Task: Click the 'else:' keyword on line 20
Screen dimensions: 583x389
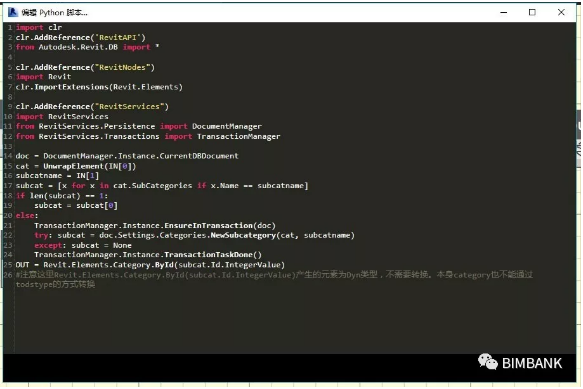Action: click(27, 216)
